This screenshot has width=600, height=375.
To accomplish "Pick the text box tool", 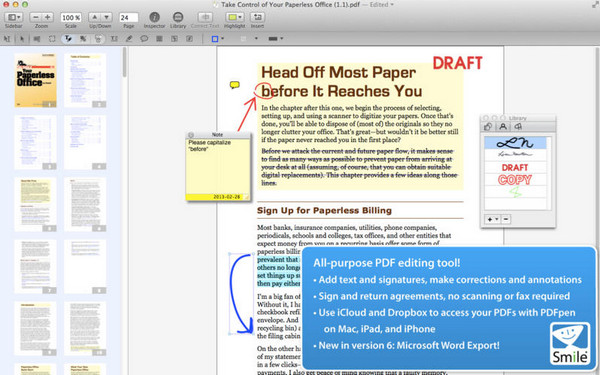I will coord(114,39).
